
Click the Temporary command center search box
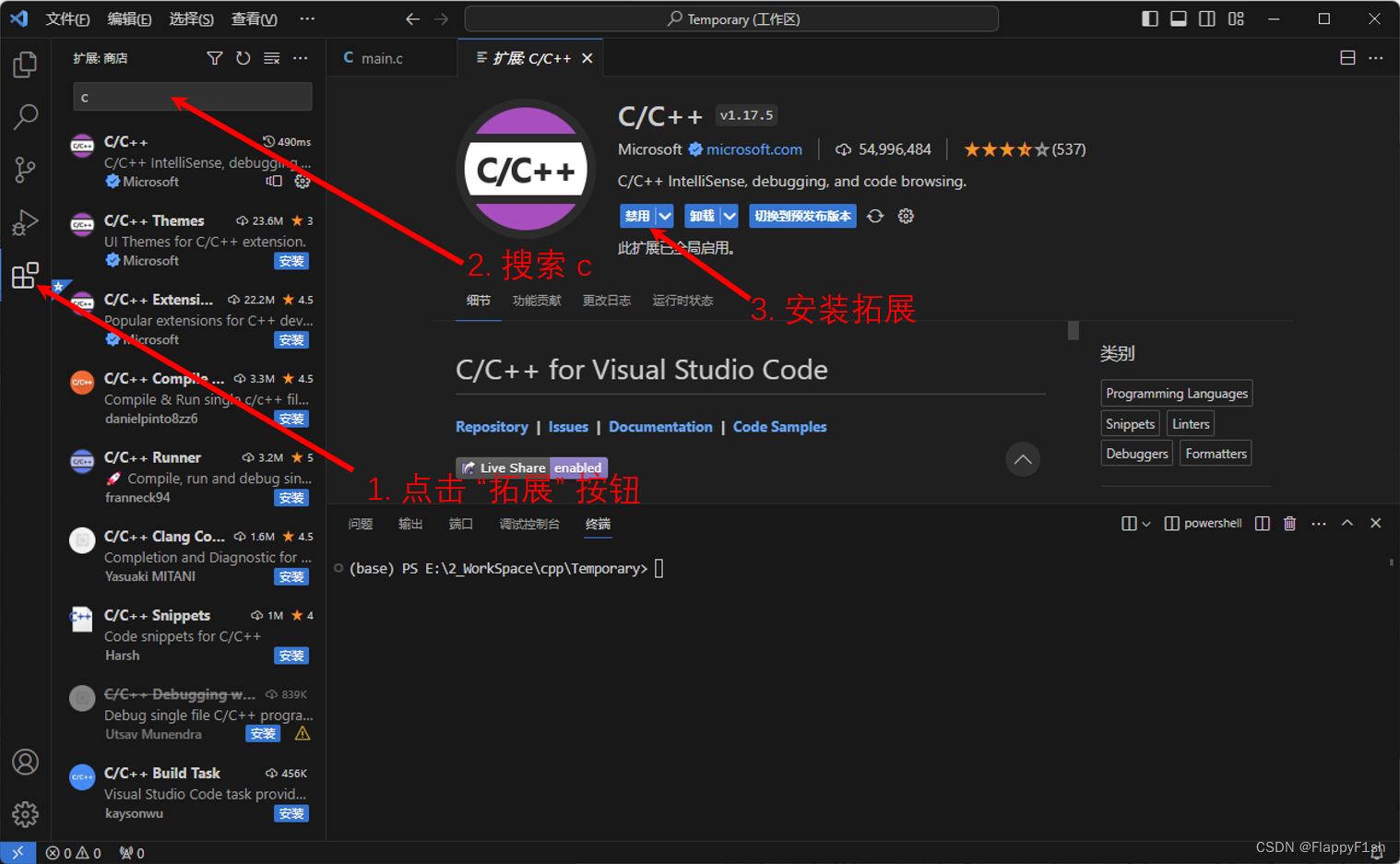[x=731, y=19]
